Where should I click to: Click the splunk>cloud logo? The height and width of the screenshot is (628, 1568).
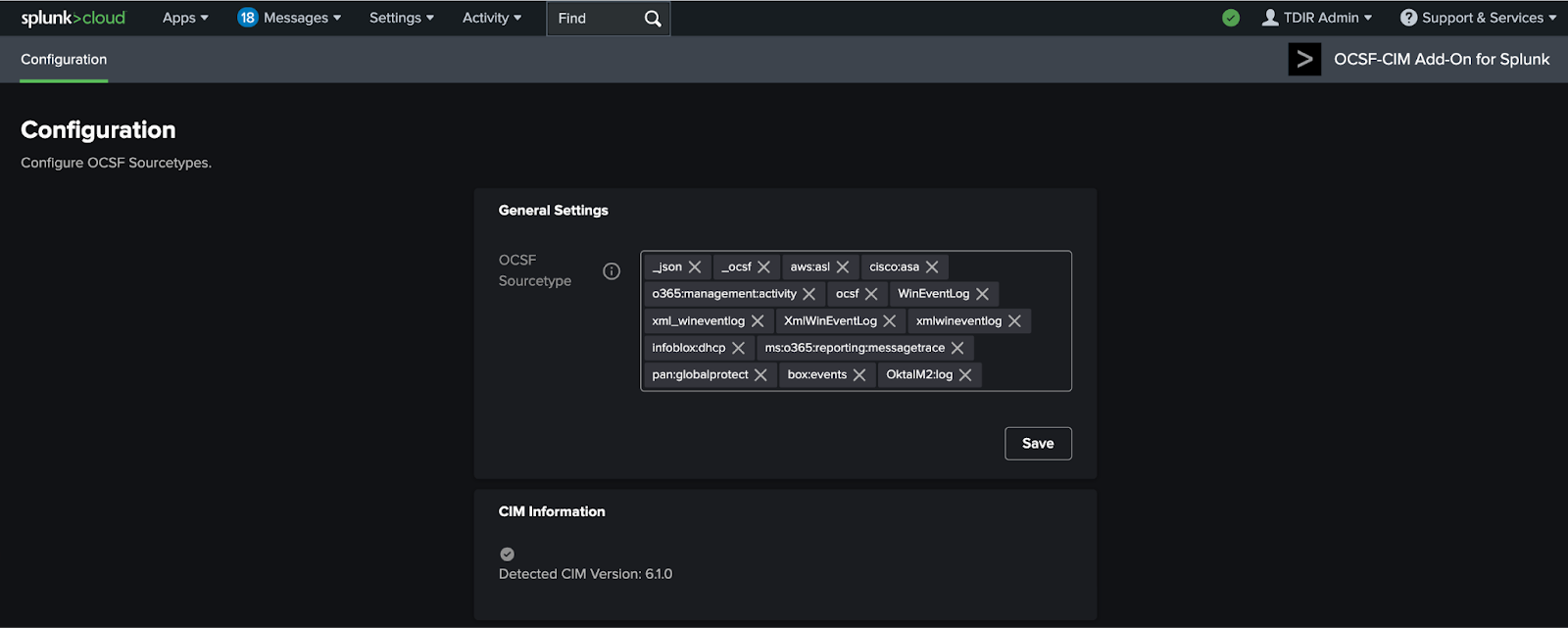73,18
